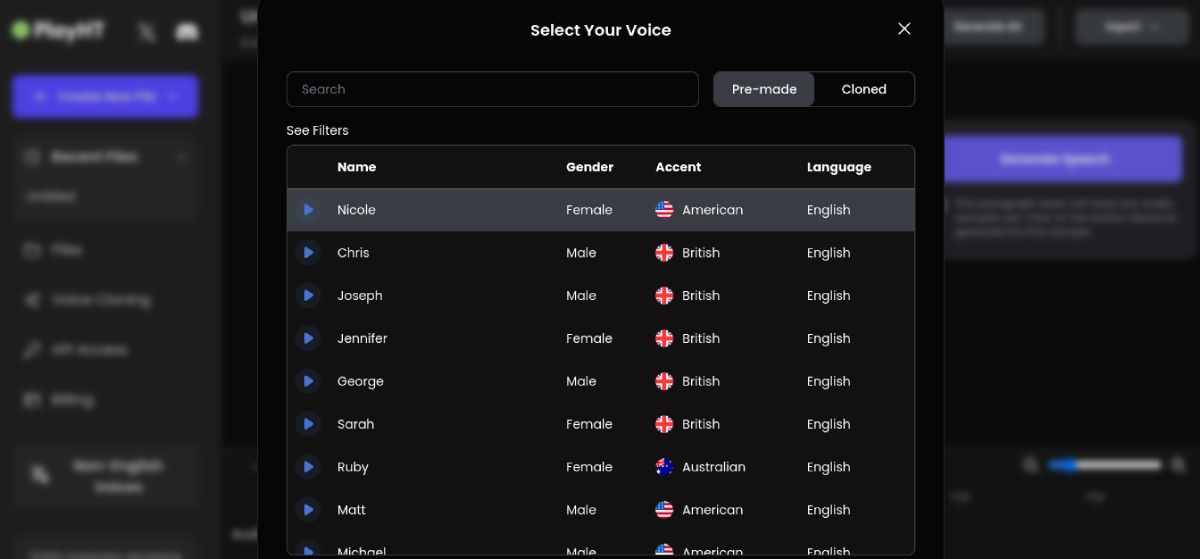Select the Sarah voice name

pyautogui.click(x=355, y=425)
